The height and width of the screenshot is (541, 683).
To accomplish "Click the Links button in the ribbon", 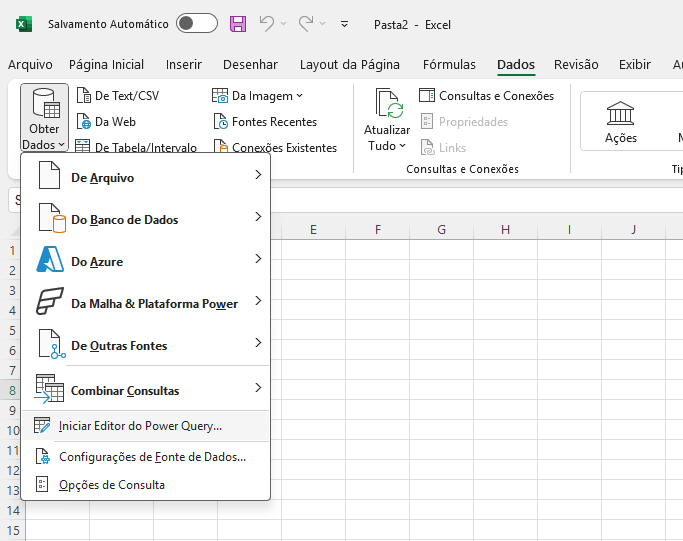I will pos(443,148).
